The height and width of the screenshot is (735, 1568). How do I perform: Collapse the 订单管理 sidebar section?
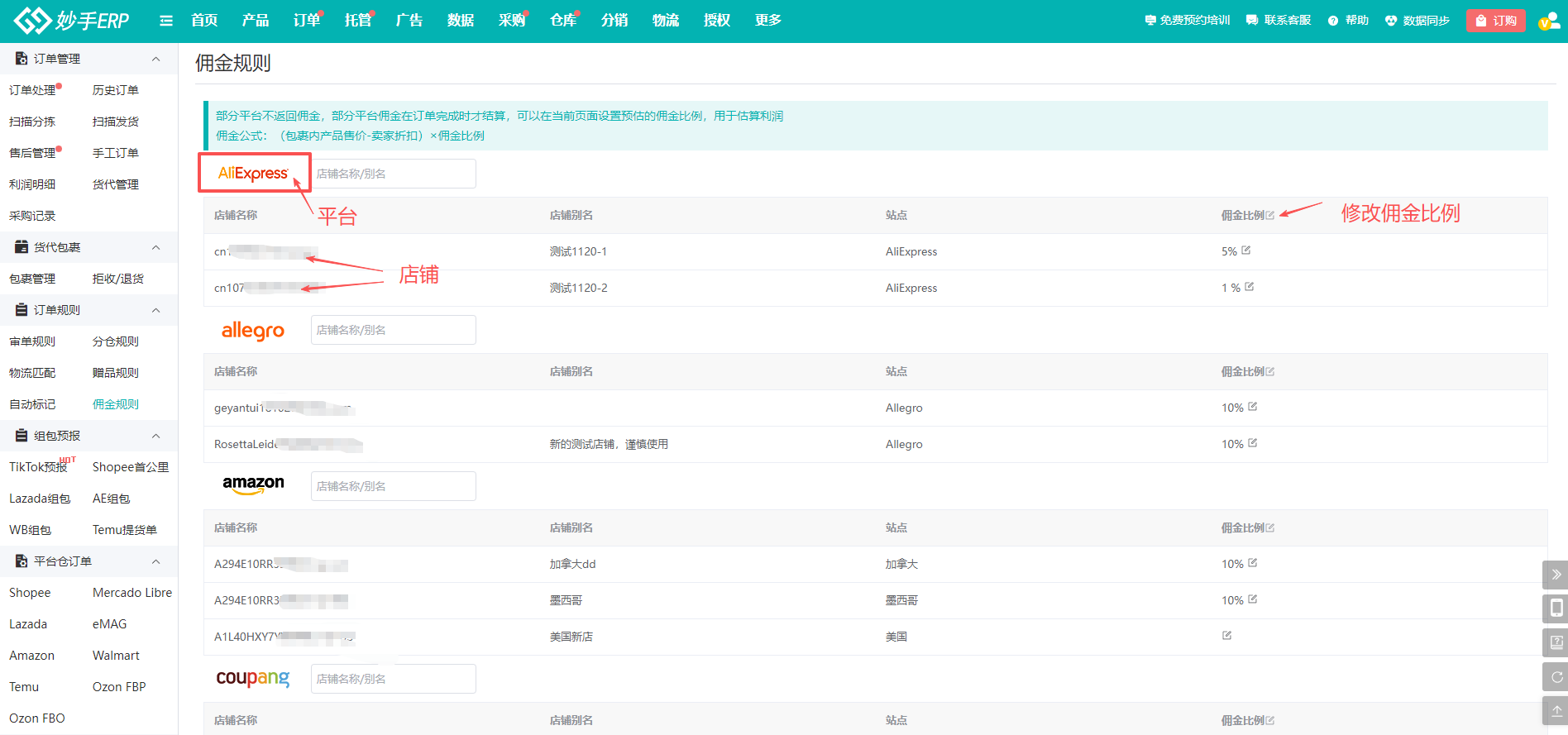tap(156, 59)
